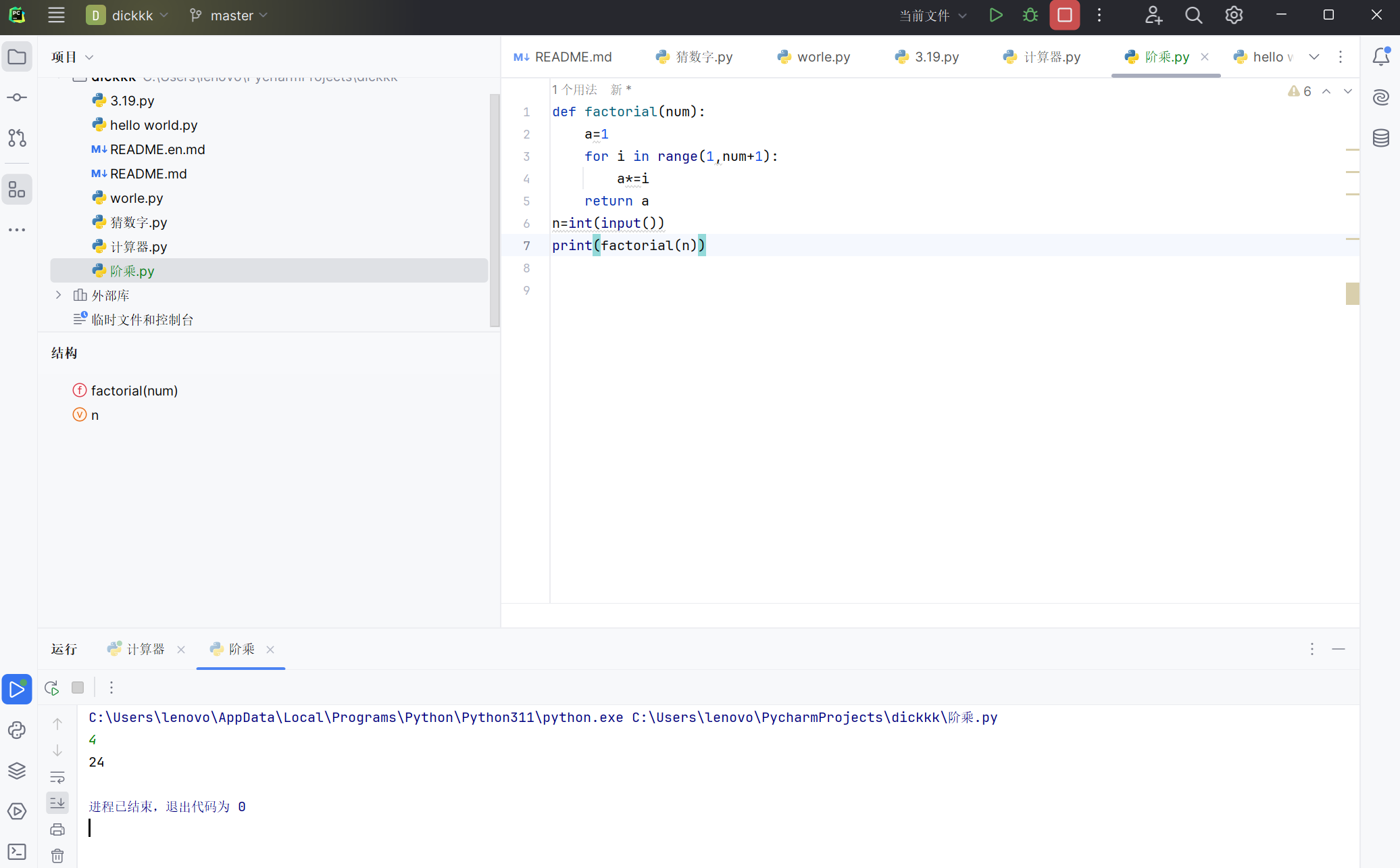Click the 1 个用法 usages hint
Image resolution: width=1400 pixels, height=868 pixels.
click(x=574, y=89)
